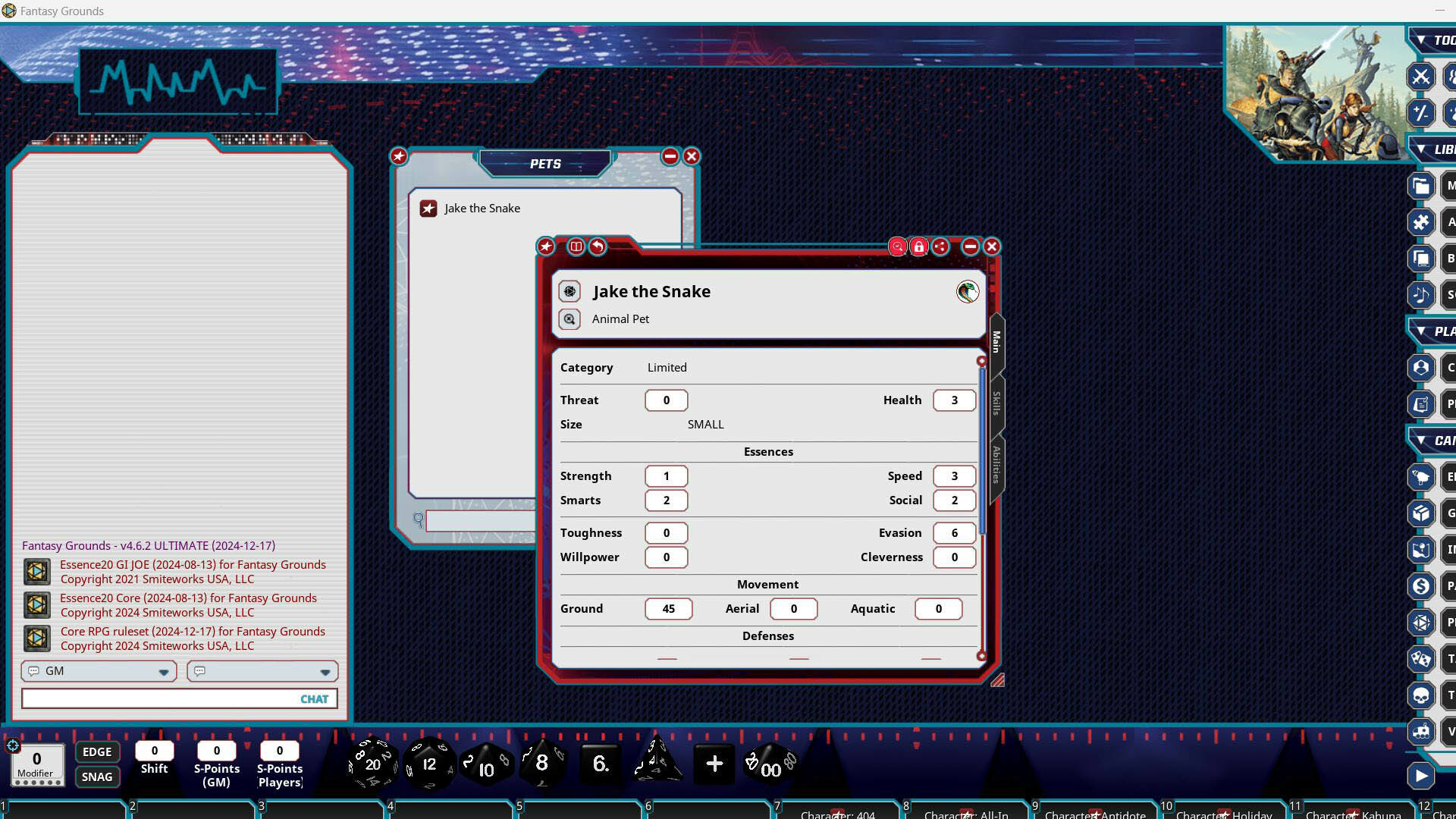Screen dimensions: 1456x819
Task: Click the EDGE button
Action: 97,752
